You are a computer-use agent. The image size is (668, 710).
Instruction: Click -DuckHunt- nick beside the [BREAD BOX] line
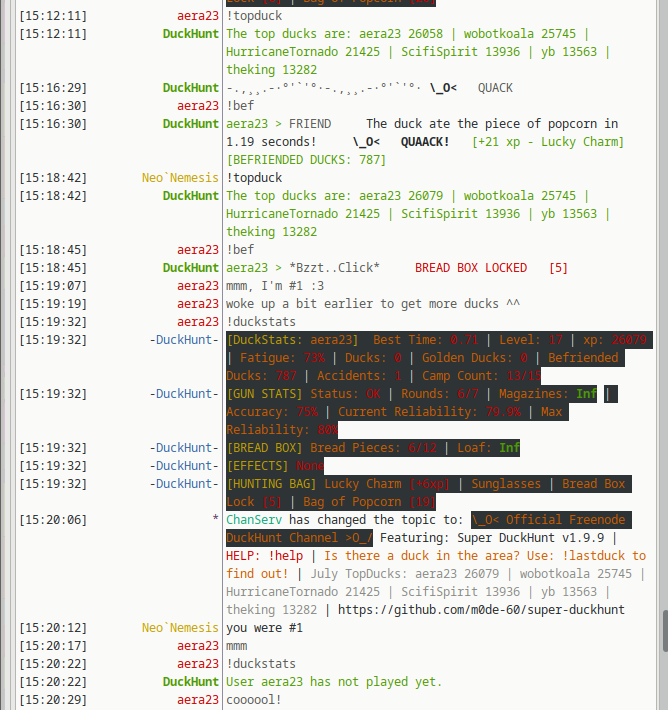click(x=184, y=447)
